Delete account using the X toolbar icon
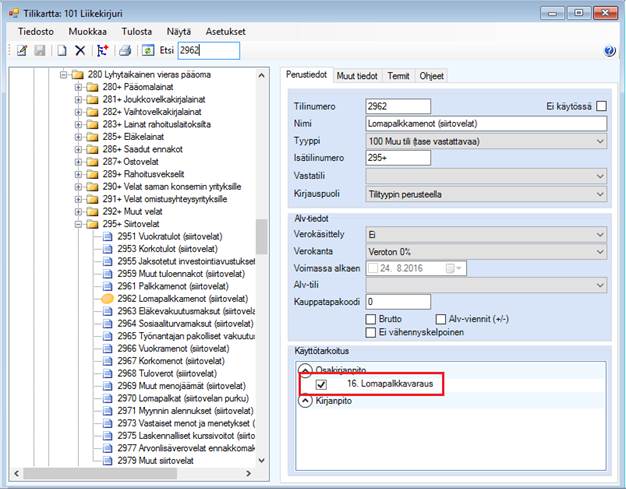The width and height of the screenshot is (626, 489). tap(80, 51)
